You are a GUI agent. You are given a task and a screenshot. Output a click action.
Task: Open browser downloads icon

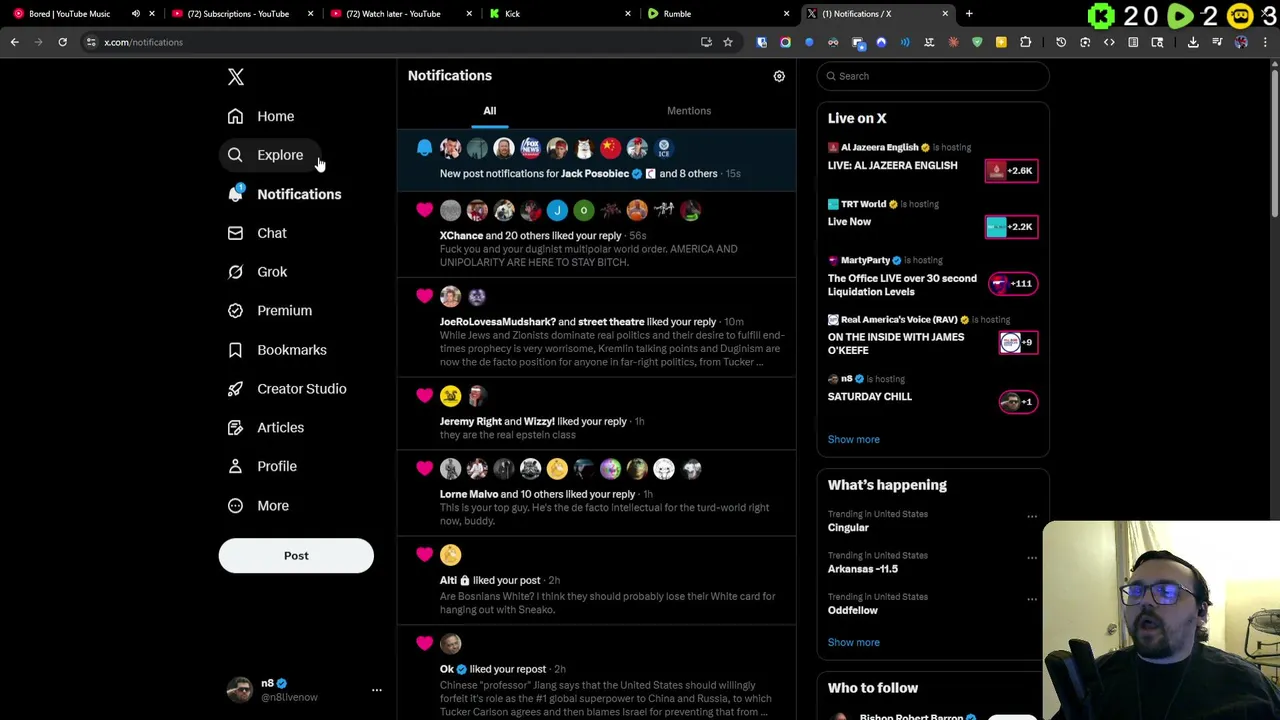[x=1193, y=42]
